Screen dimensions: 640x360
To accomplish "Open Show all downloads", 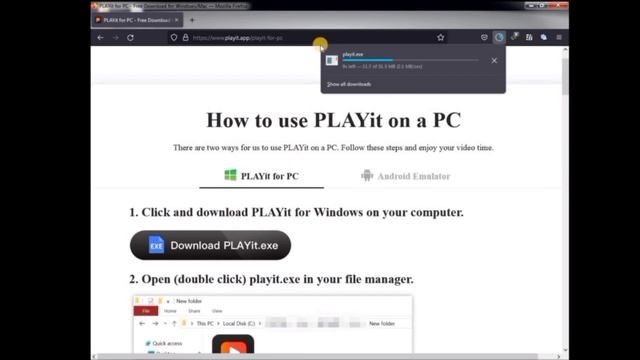I will click(349, 84).
